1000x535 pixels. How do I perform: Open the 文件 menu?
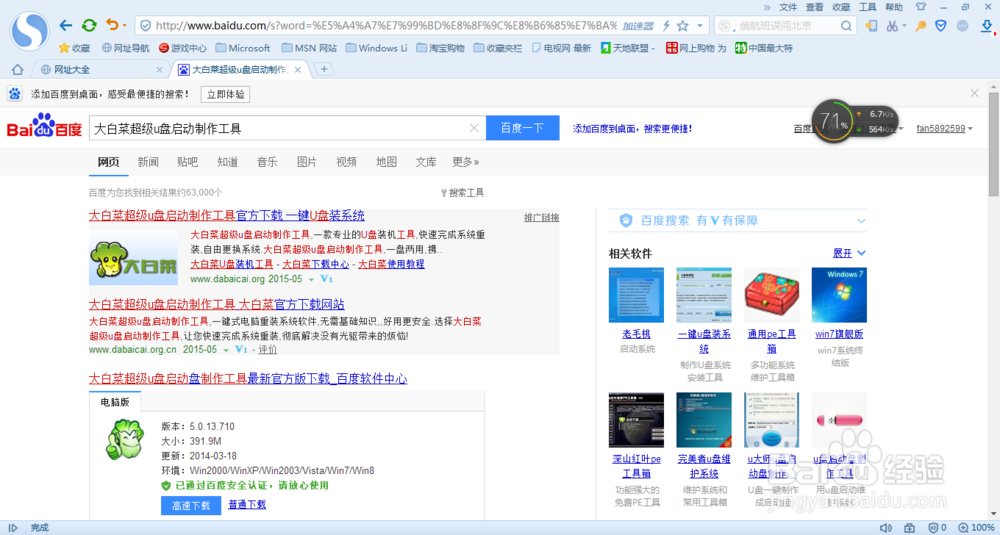[788, 7]
